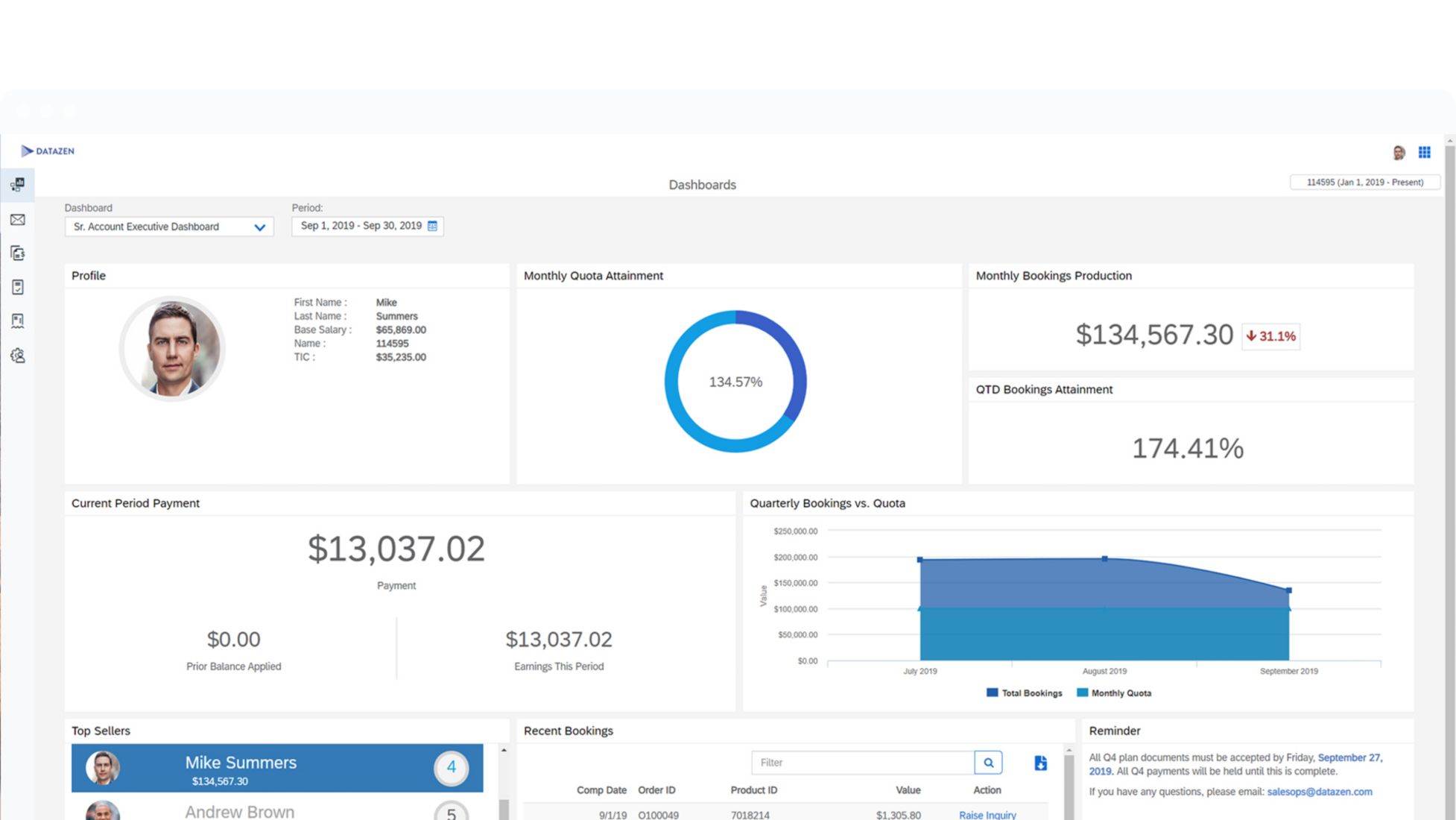Click the user avatar in header
The width and height of the screenshot is (1456, 820).
tap(1399, 153)
